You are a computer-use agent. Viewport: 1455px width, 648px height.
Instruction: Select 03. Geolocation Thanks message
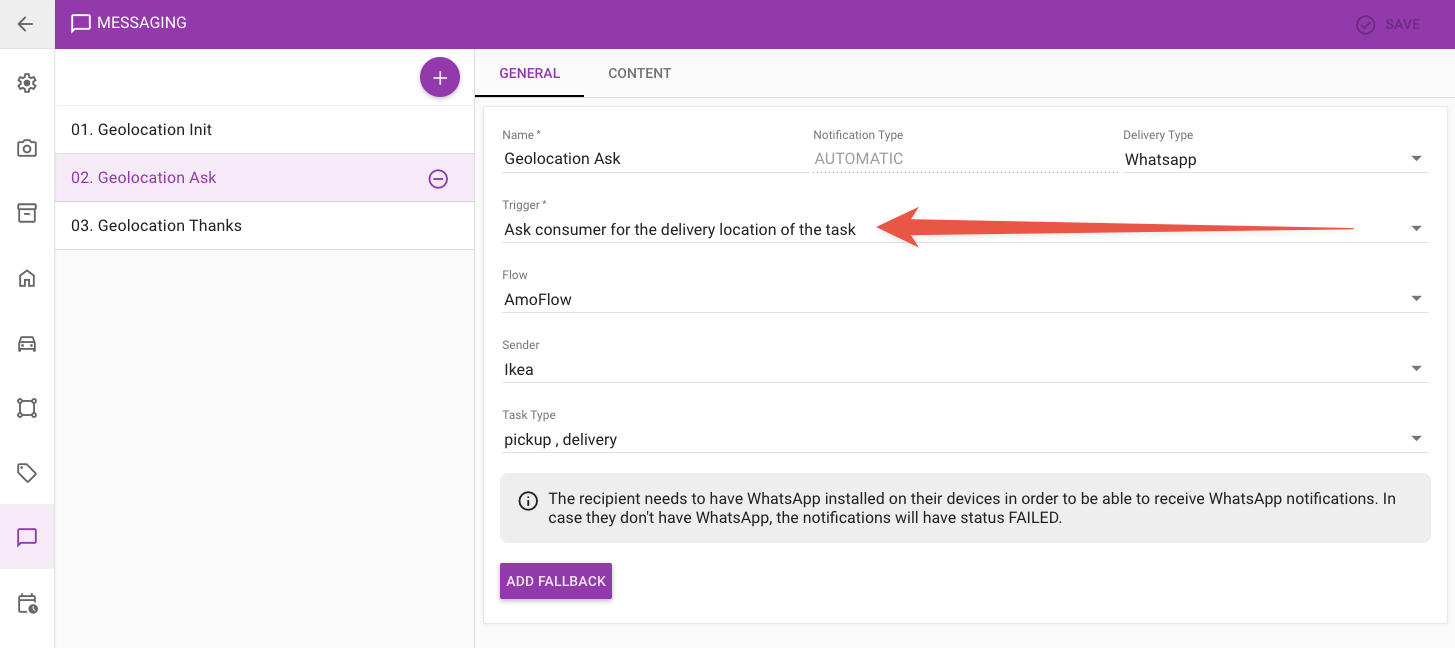tap(265, 226)
